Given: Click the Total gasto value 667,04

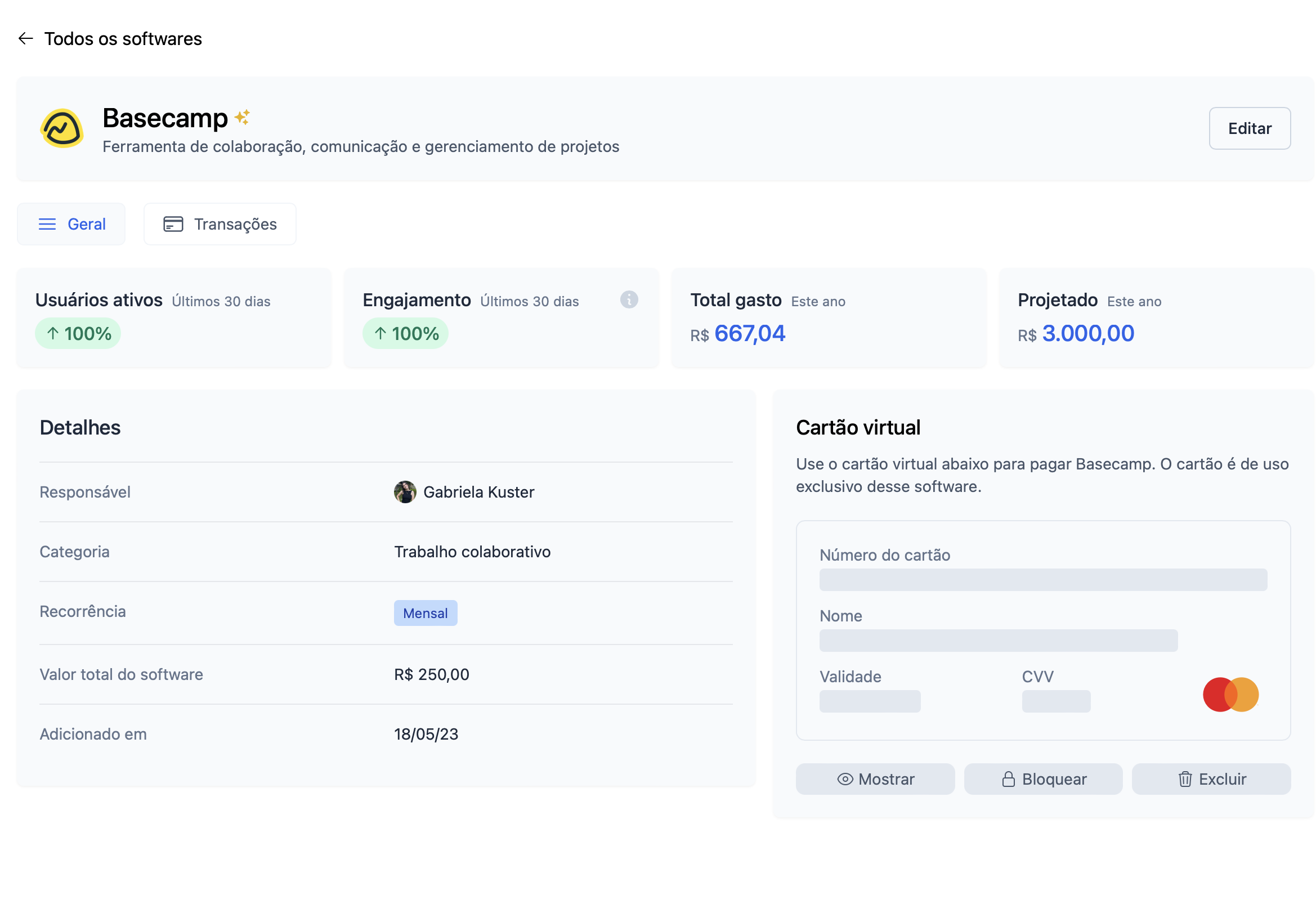Looking at the screenshot, I should click(750, 333).
